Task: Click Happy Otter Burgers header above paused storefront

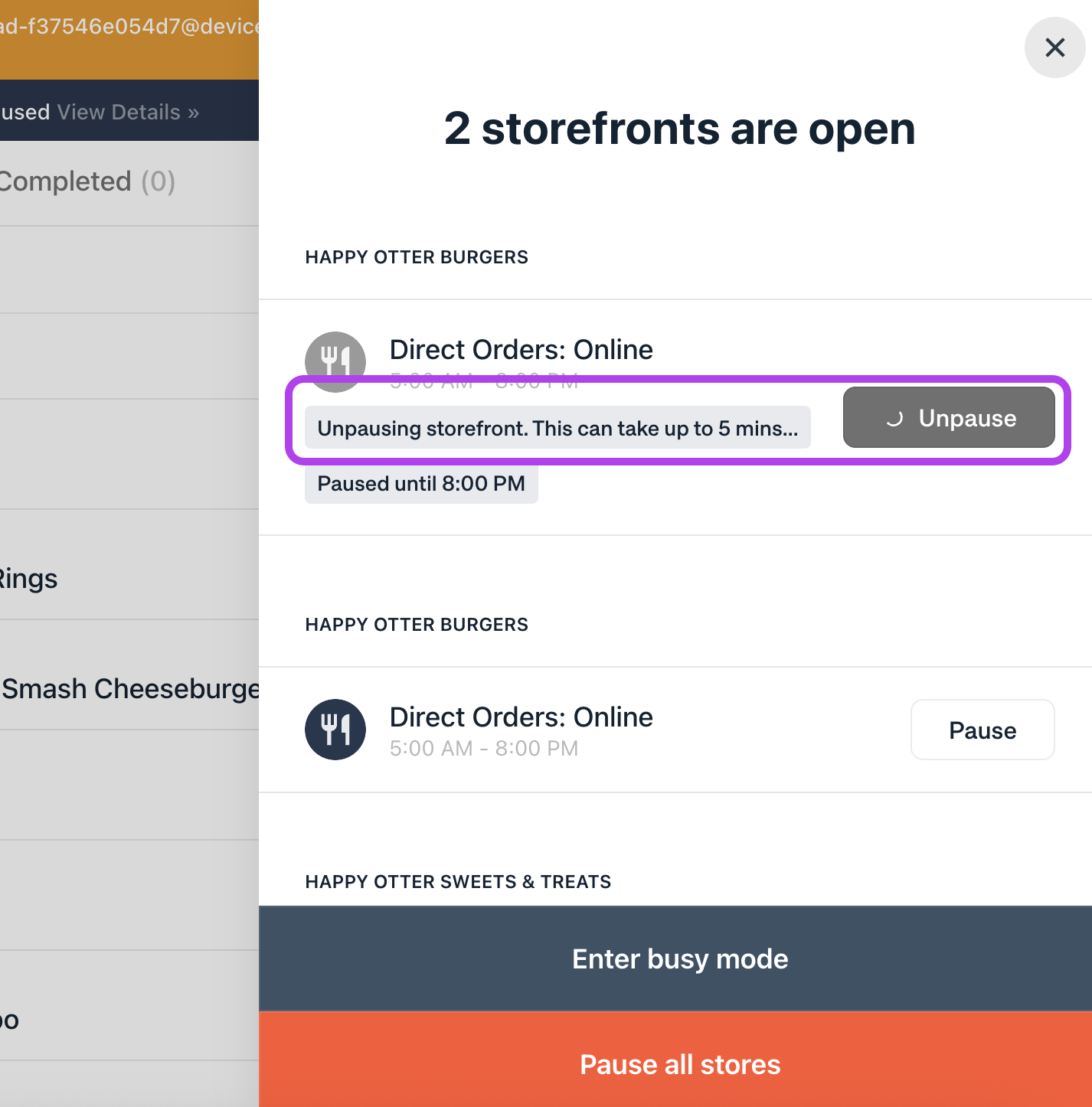Action: (x=417, y=257)
